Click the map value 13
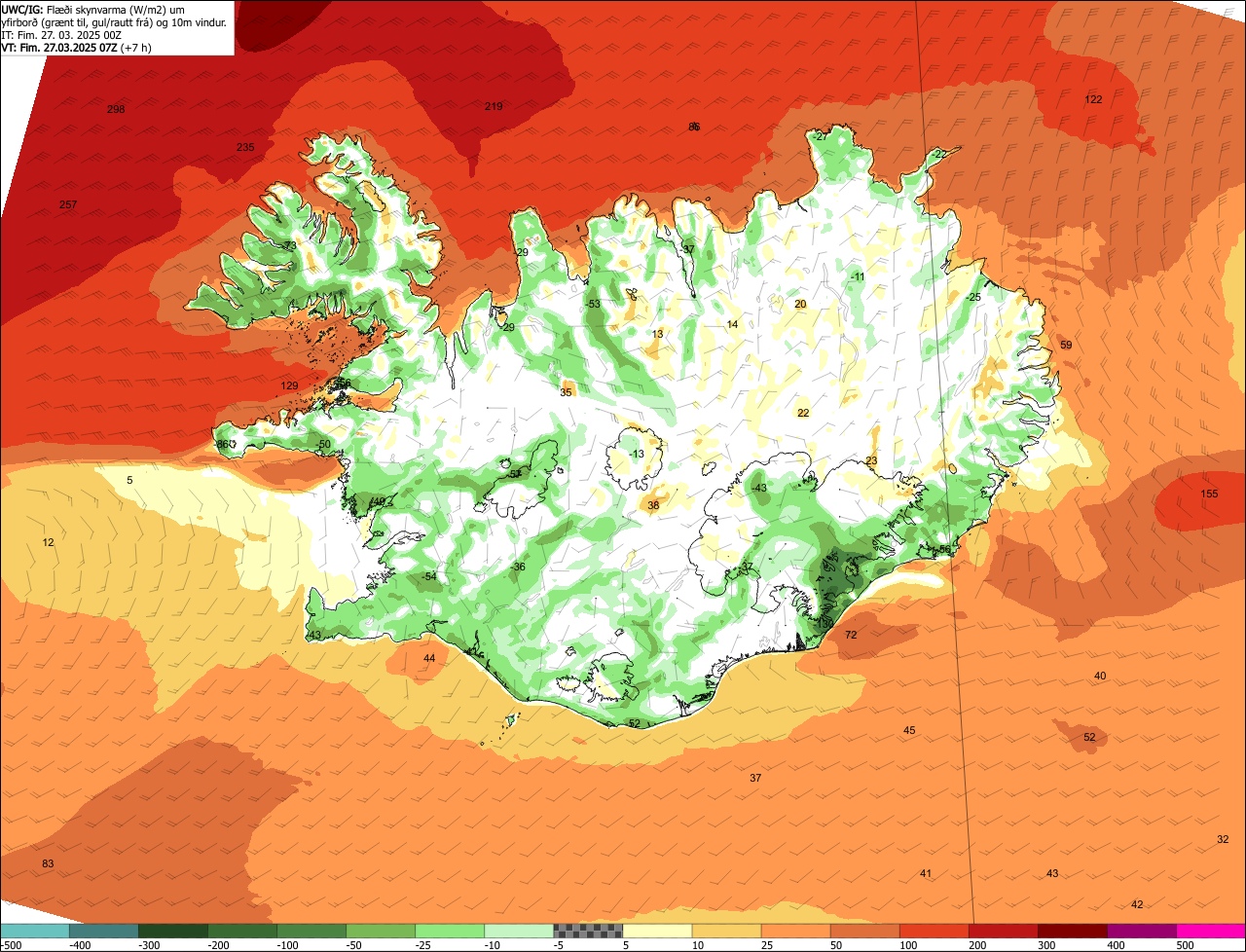This screenshot has height=952, width=1246. [x=658, y=335]
